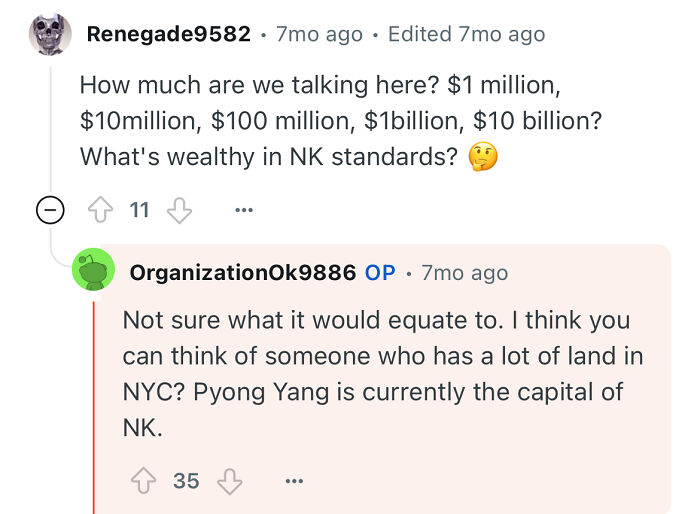Downvote Renegade9582's comment
This screenshot has width=700, height=514.
tap(179, 210)
